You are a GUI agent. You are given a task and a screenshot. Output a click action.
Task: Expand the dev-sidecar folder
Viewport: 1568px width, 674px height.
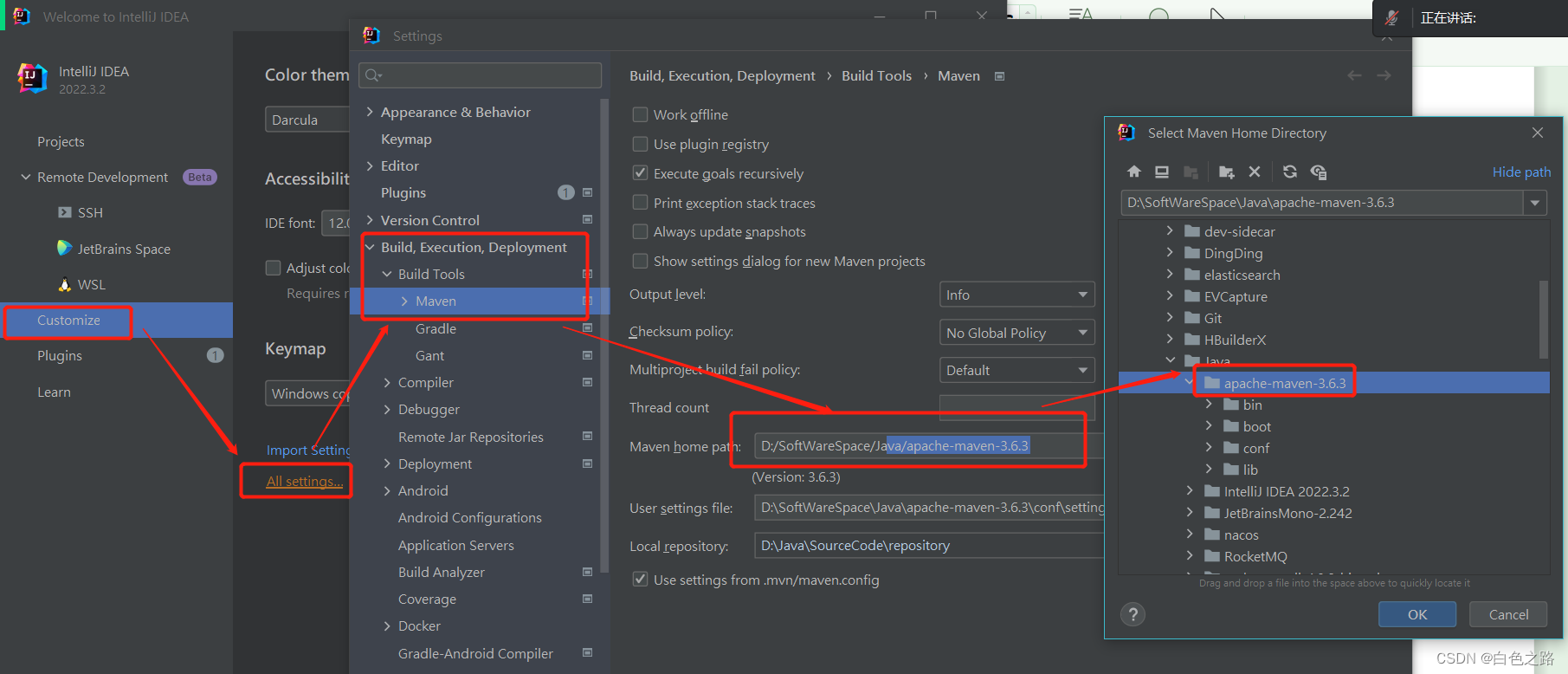(x=1170, y=231)
